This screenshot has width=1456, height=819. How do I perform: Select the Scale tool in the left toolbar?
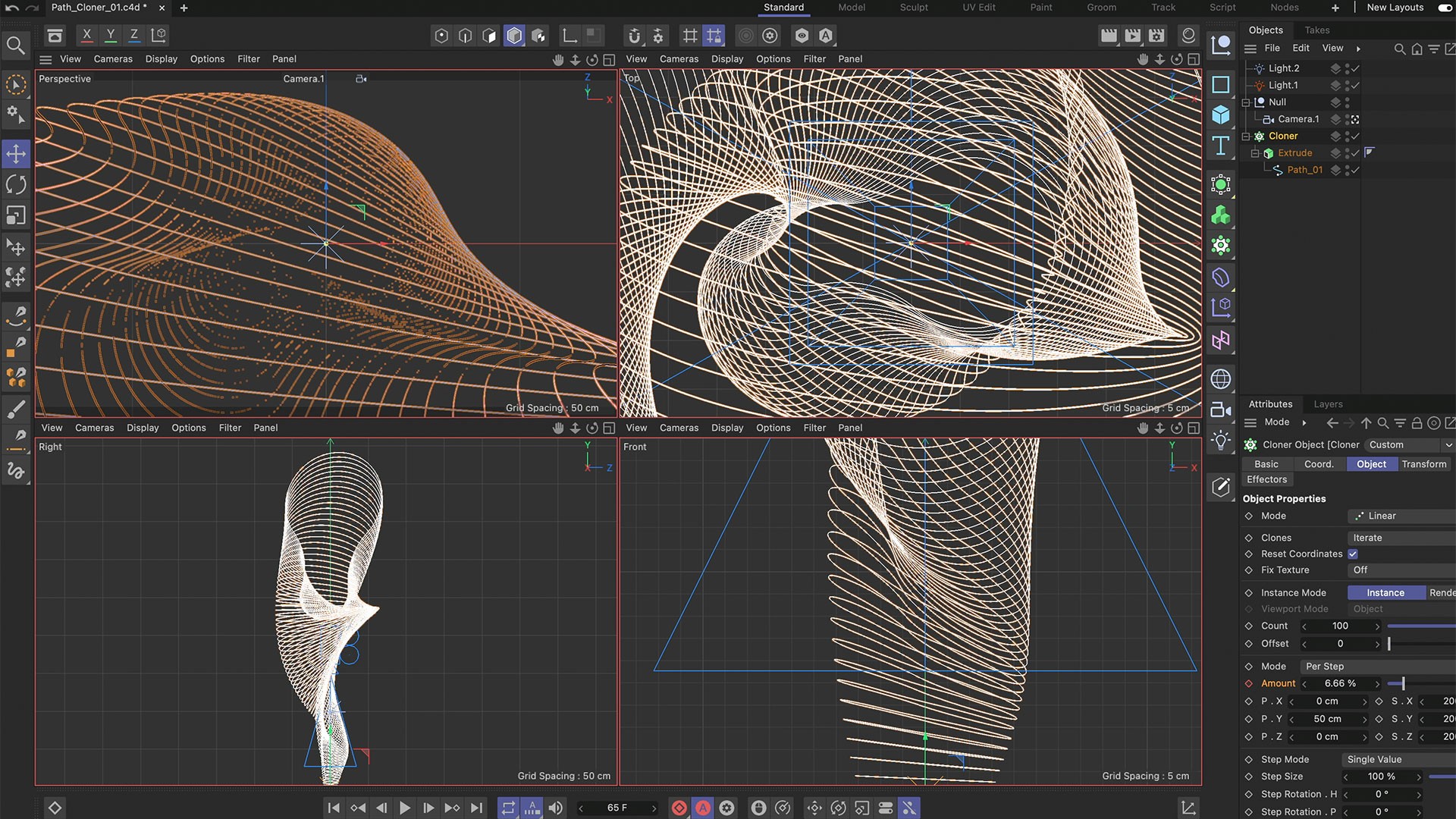pyautogui.click(x=16, y=215)
